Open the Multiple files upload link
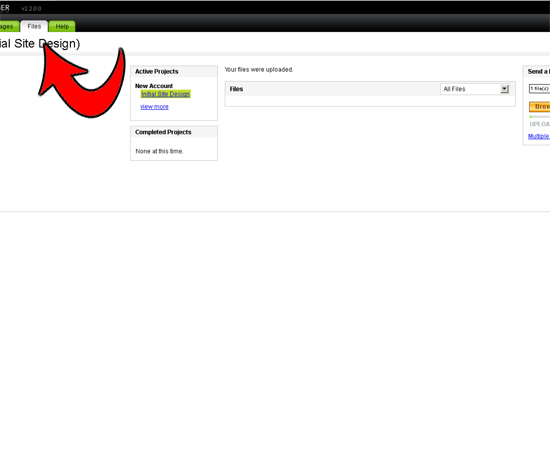Screen dimensions: 550x450 [539, 136]
